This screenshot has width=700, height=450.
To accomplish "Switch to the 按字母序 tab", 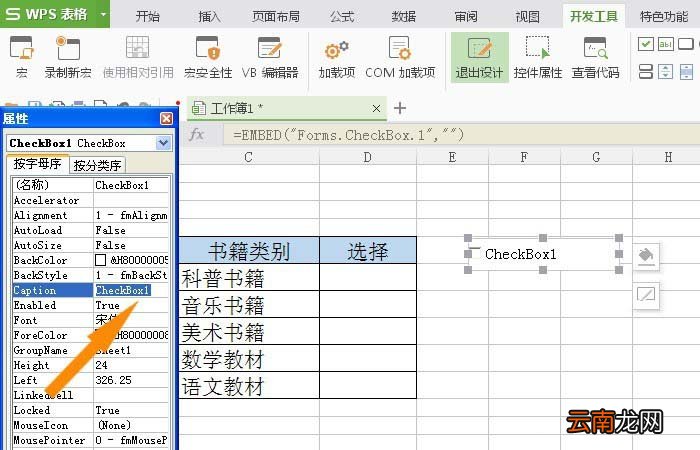I will (x=38, y=164).
